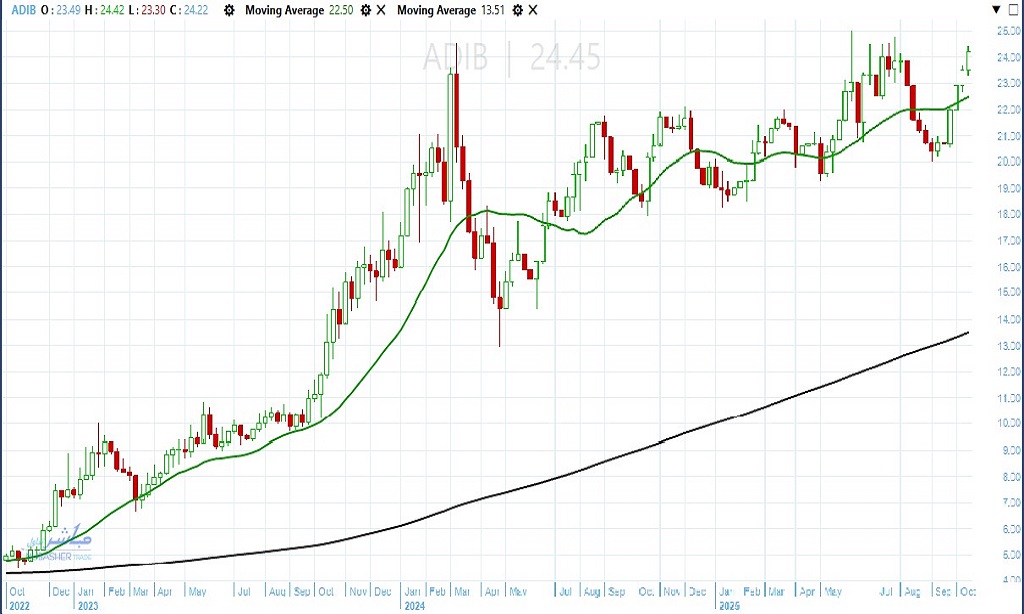Image resolution: width=1024 pixels, height=614 pixels.
Task: Click the maximize square icon at top right
Action: 1015,9
